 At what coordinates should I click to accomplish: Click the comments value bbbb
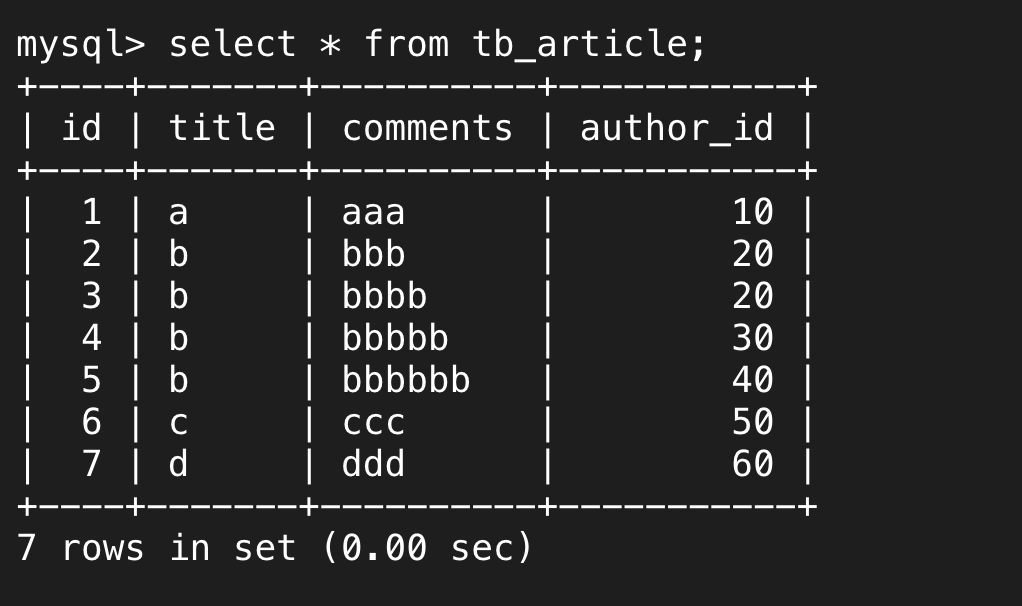(384, 296)
